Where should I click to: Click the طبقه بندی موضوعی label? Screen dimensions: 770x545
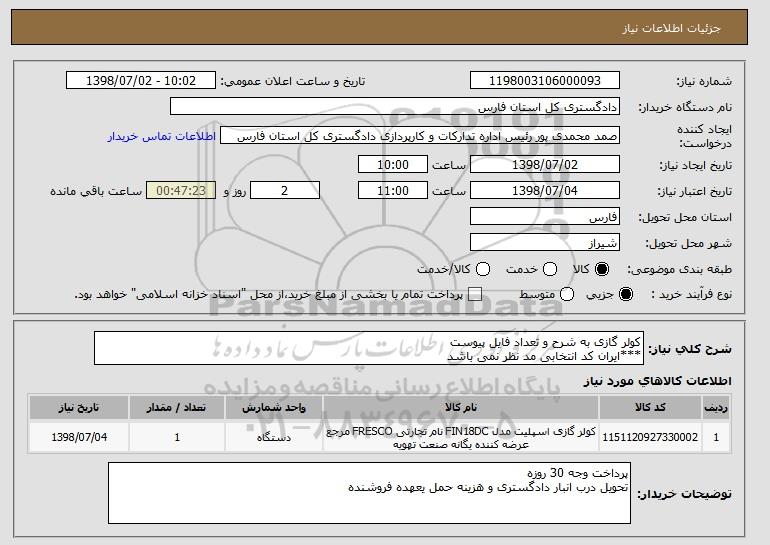679,270
